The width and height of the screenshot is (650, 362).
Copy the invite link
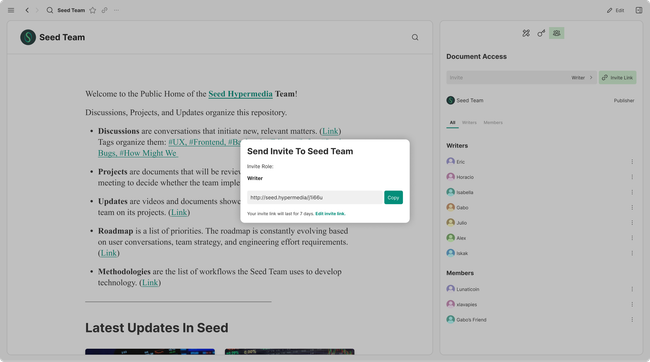pos(393,198)
